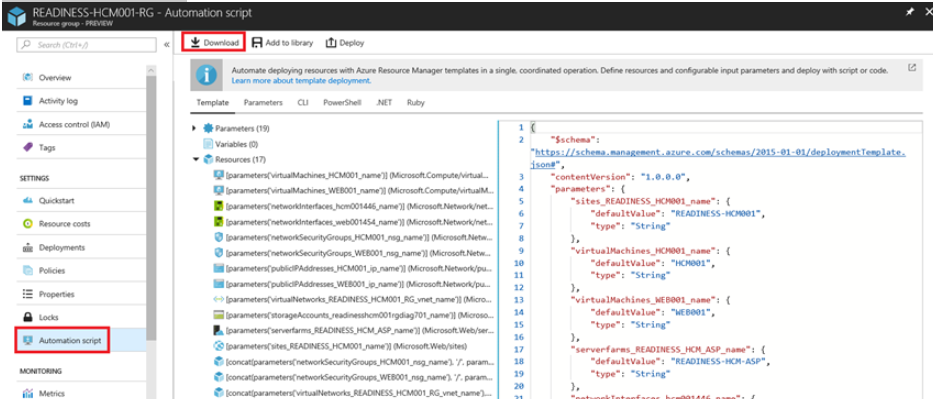Follow the Learn more about template deployment link
Screen dimensions: 933x399
pos(301,80)
